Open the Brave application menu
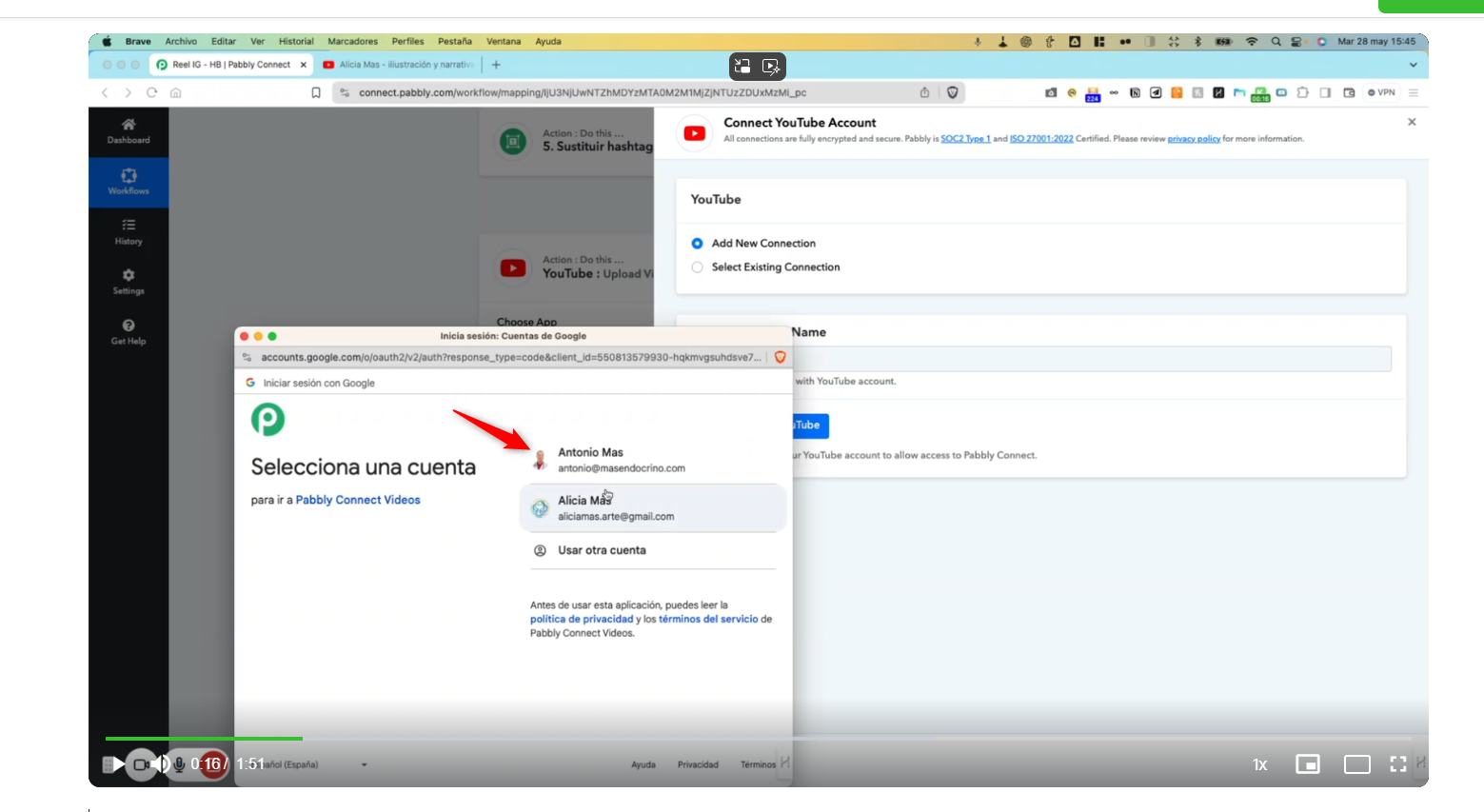The image size is (1484, 812). click(x=138, y=42)
